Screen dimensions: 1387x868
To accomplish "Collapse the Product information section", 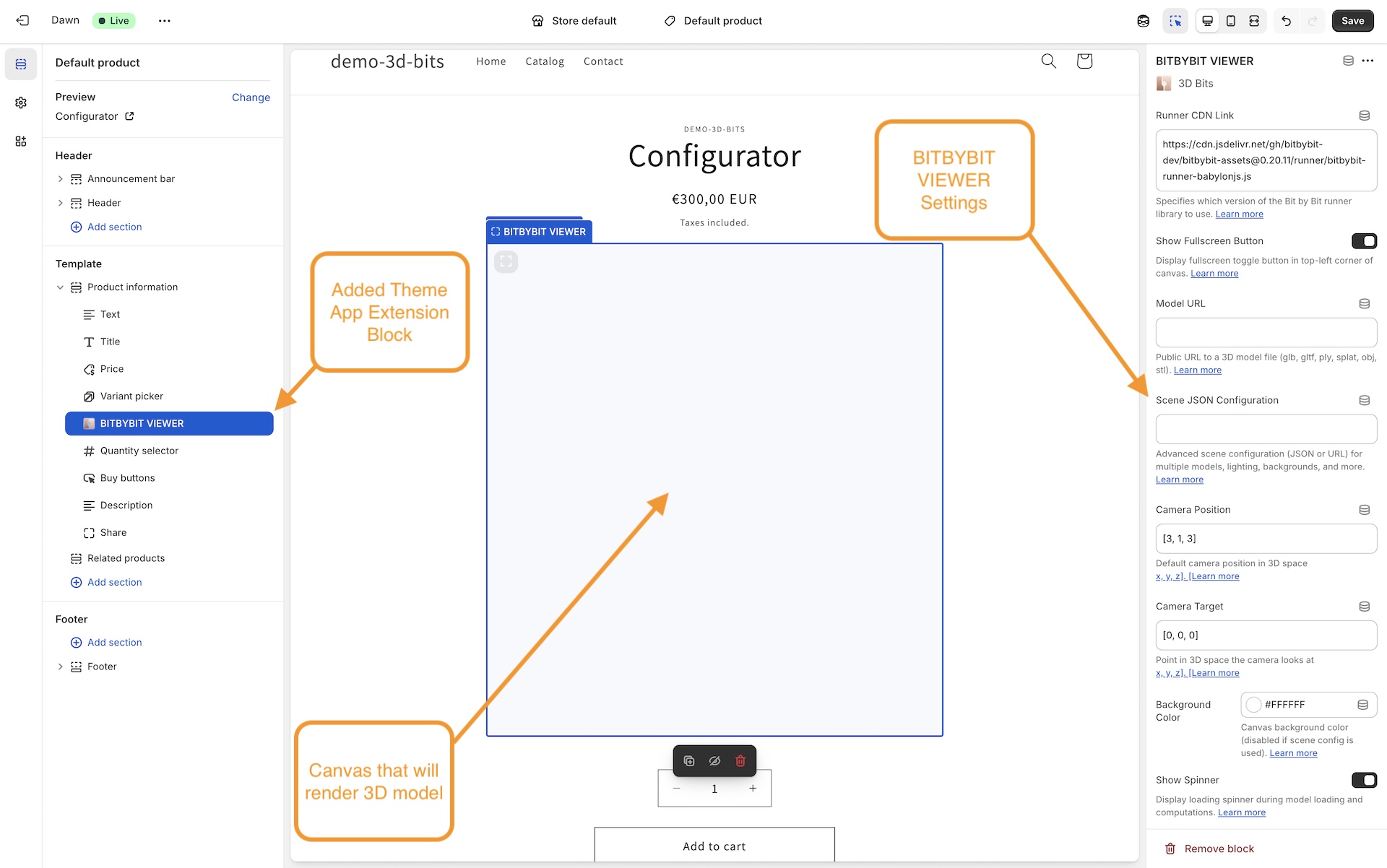I will (x=61, y=287).
